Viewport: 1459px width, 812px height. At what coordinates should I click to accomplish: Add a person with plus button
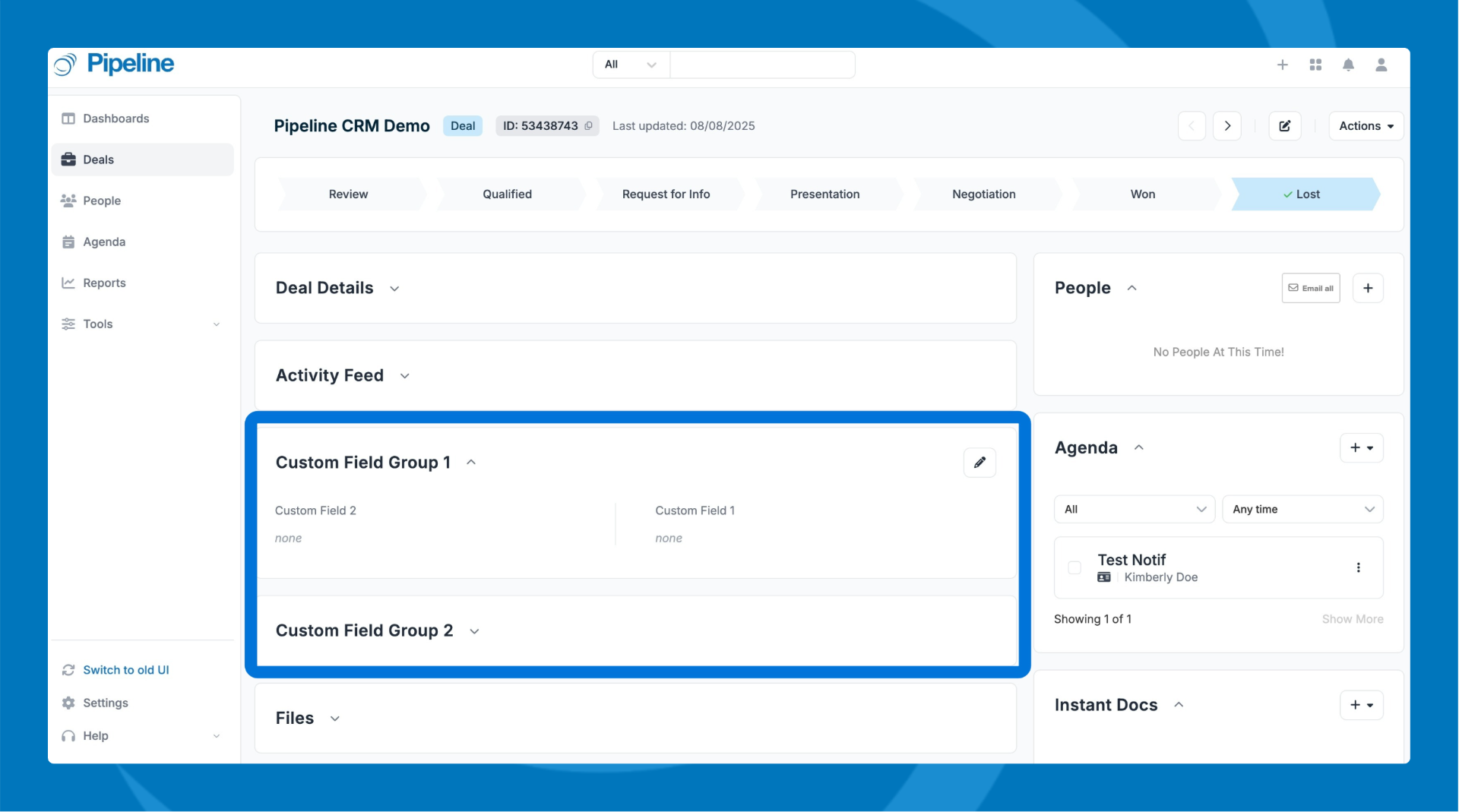(x=1369, y=288)
